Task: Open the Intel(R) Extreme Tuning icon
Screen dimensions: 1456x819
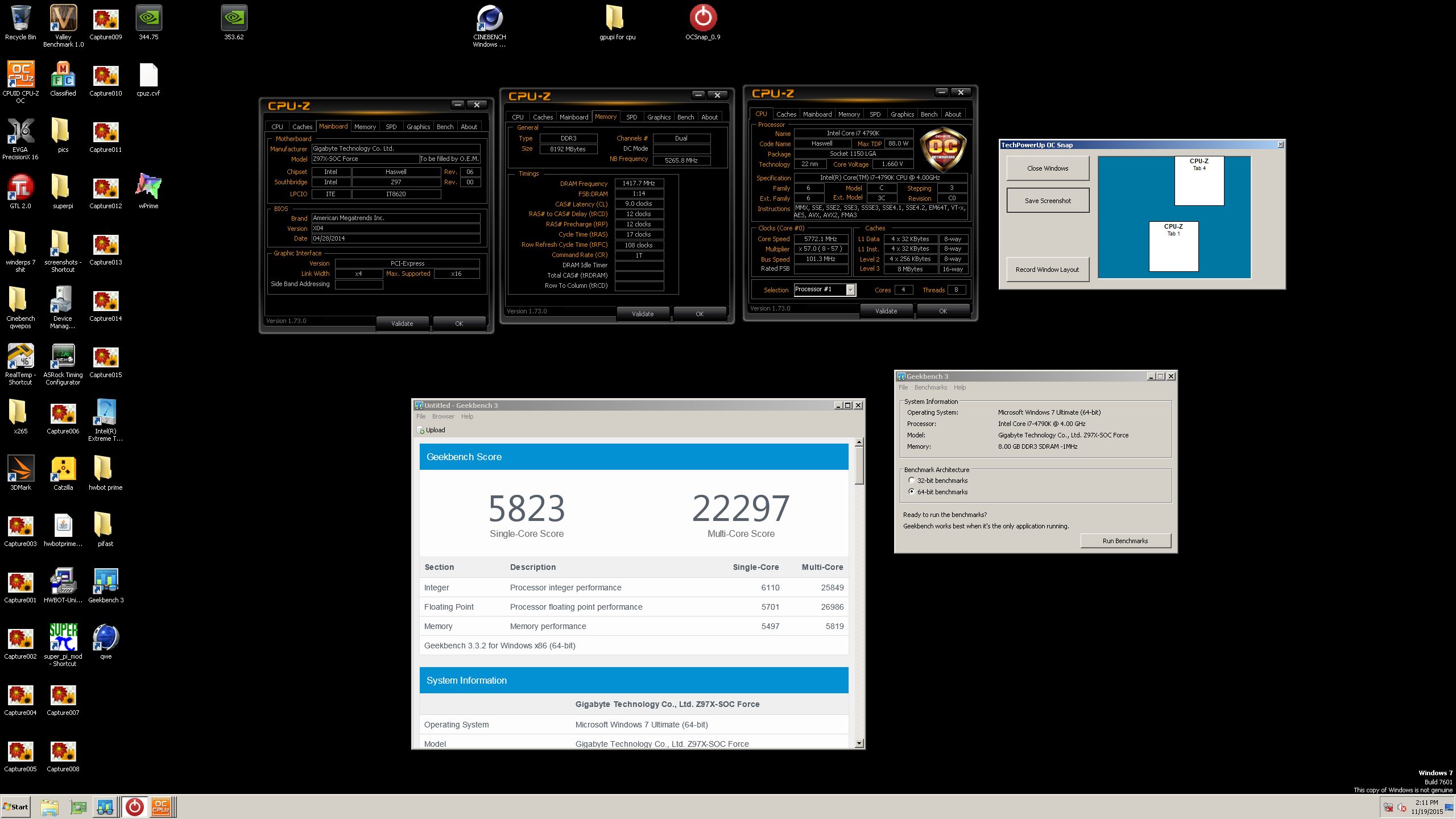Action: (106, 420)
